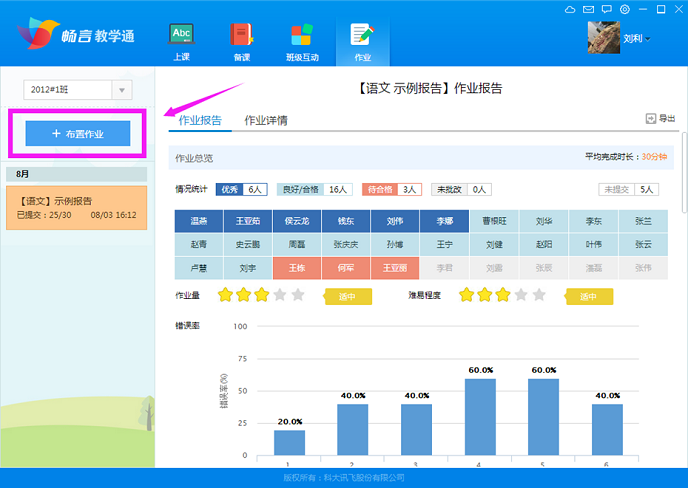The width and height of the screenshot is (688, 488).
Task: Switch to the 作业详情 tab
Action: pyautogui.click(x=266, y=121)
